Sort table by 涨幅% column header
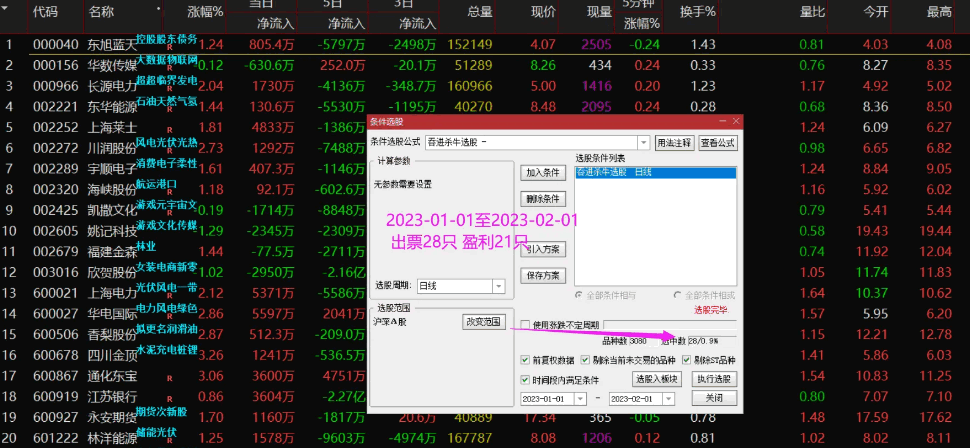 205,11
